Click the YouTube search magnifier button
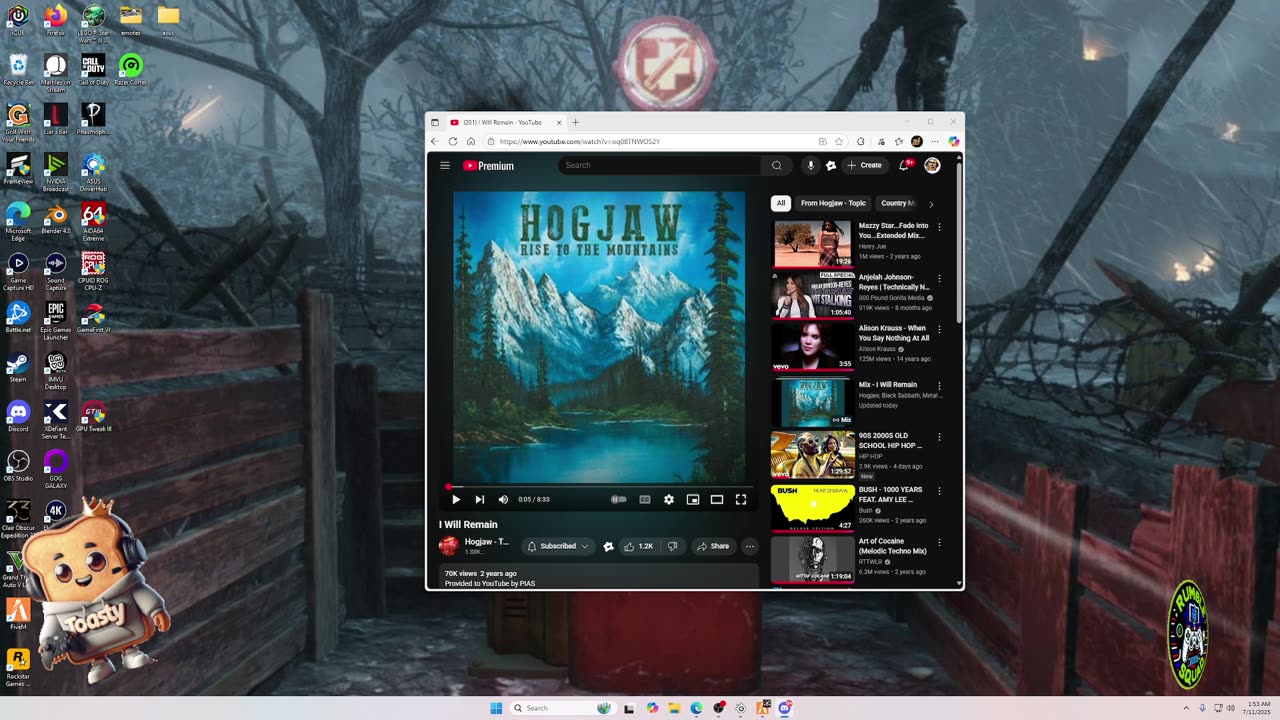 tap(776, 165)
